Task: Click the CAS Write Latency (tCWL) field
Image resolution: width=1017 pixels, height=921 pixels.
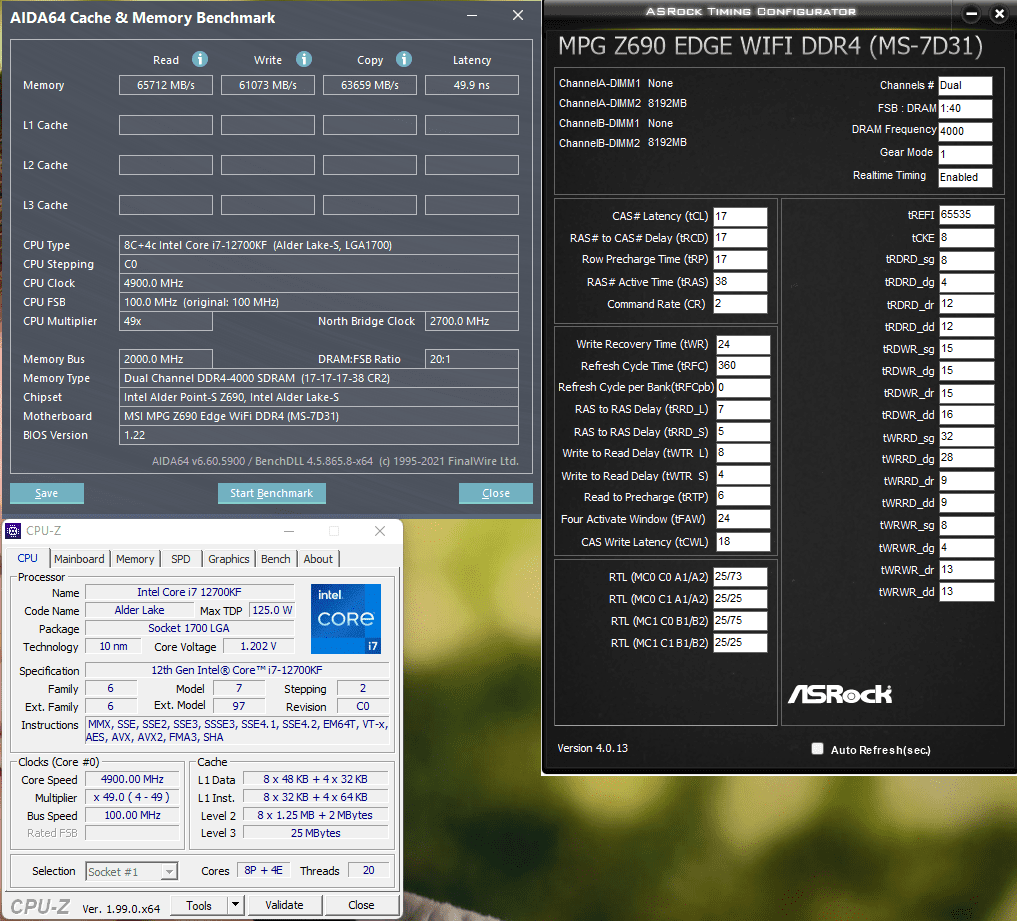Action: coord(743,542)
